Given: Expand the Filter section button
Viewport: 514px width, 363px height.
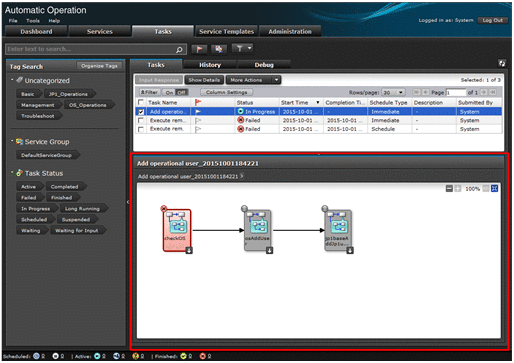Looking at the screenshot, I should coord(149,92).
